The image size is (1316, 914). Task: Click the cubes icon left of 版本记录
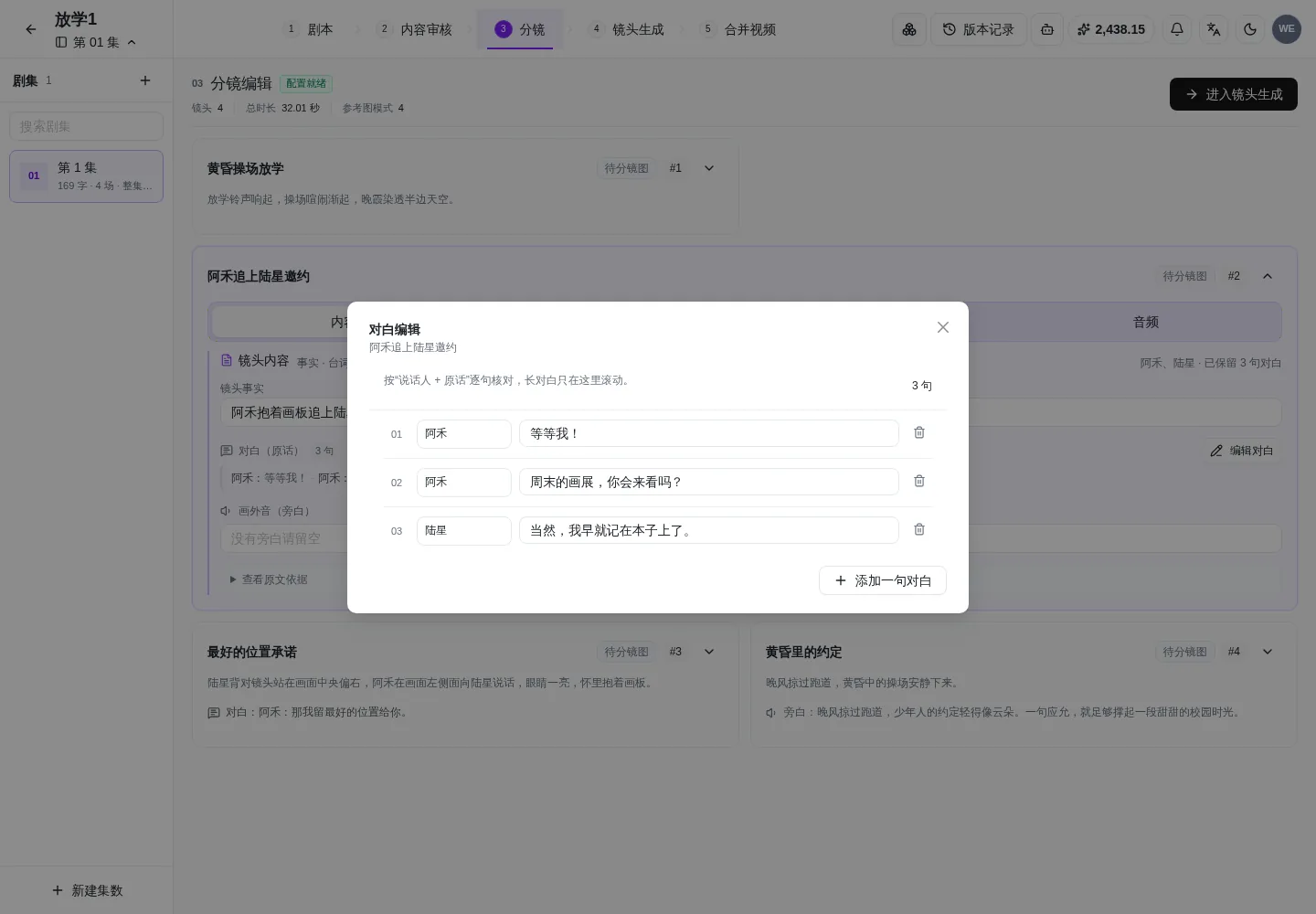point(909,29)
